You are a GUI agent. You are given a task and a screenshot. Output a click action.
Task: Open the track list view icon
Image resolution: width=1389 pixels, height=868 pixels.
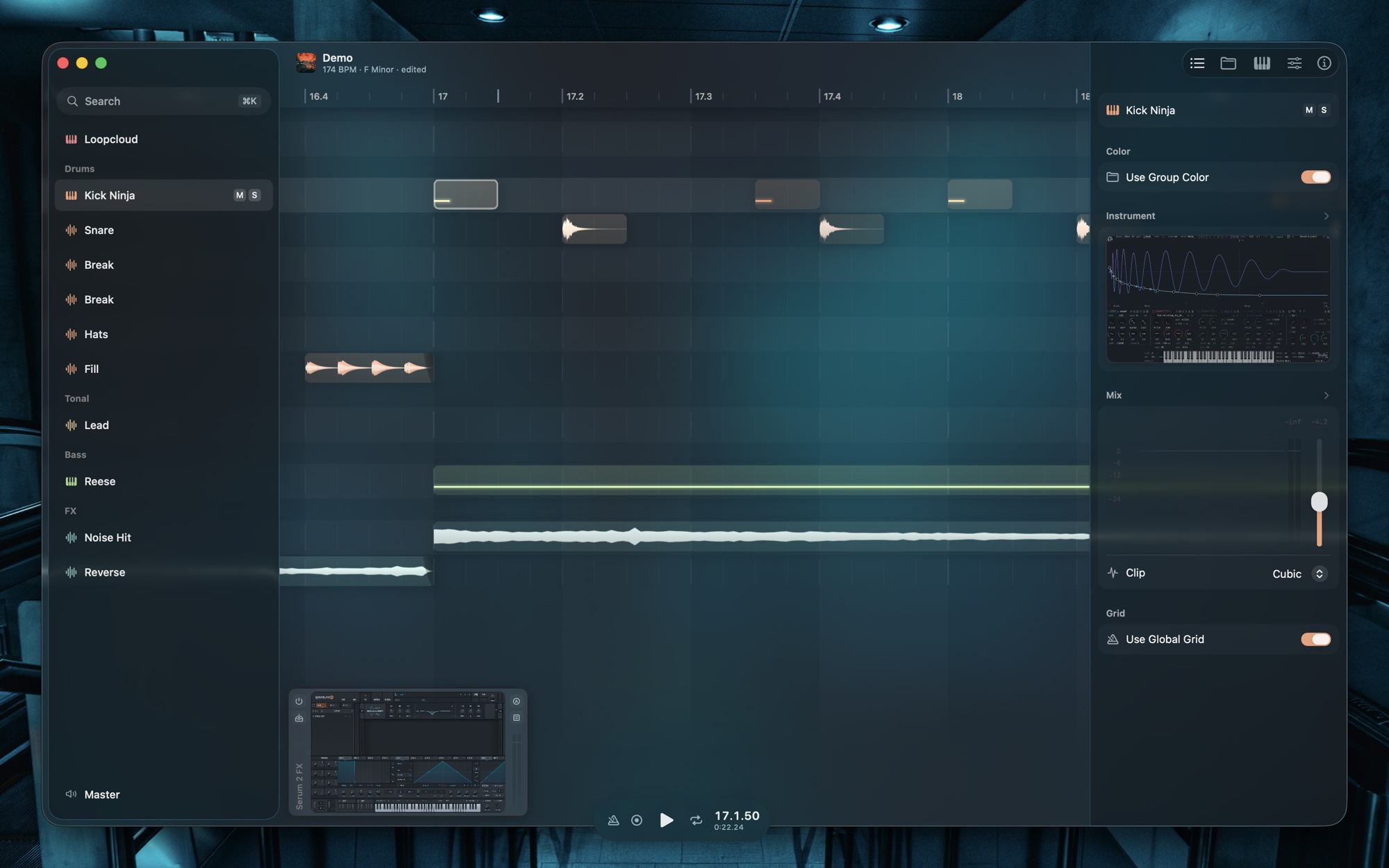tap(1197, 63)
